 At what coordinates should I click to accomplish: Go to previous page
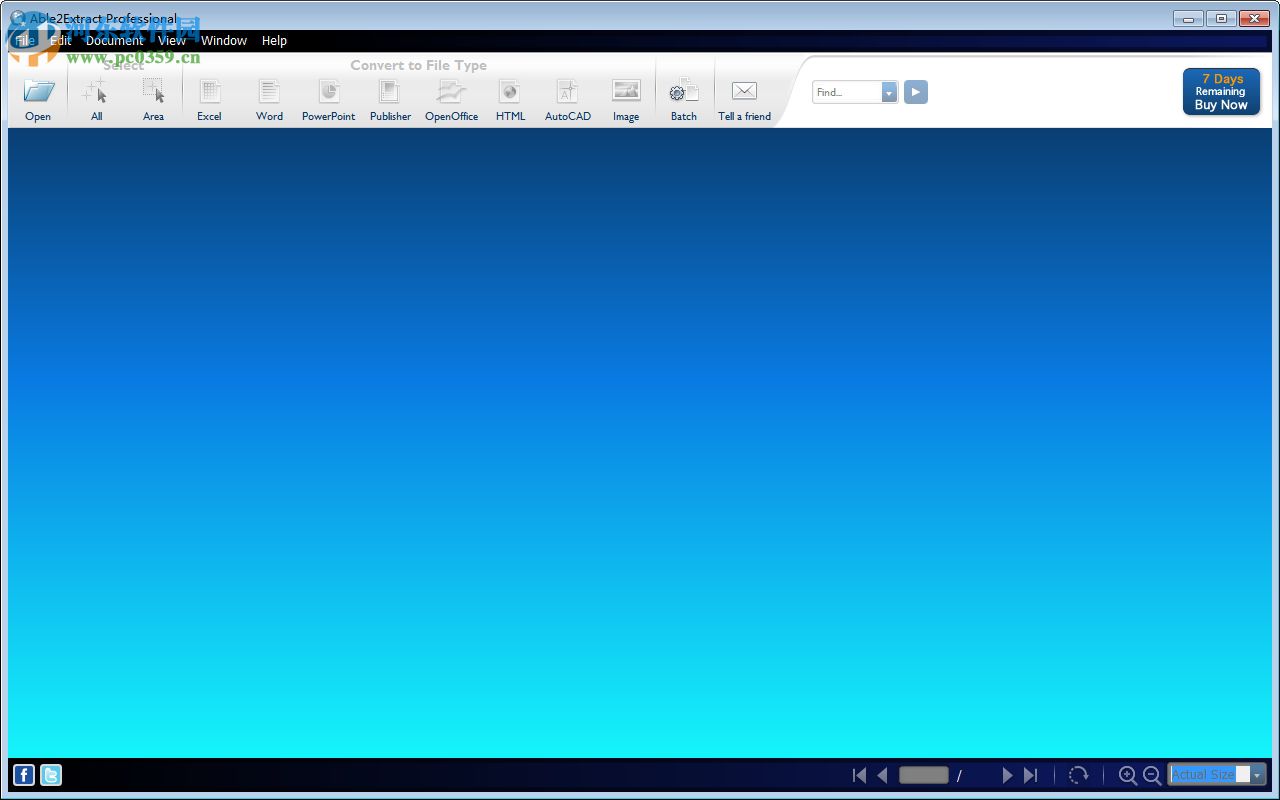[883, 775]
